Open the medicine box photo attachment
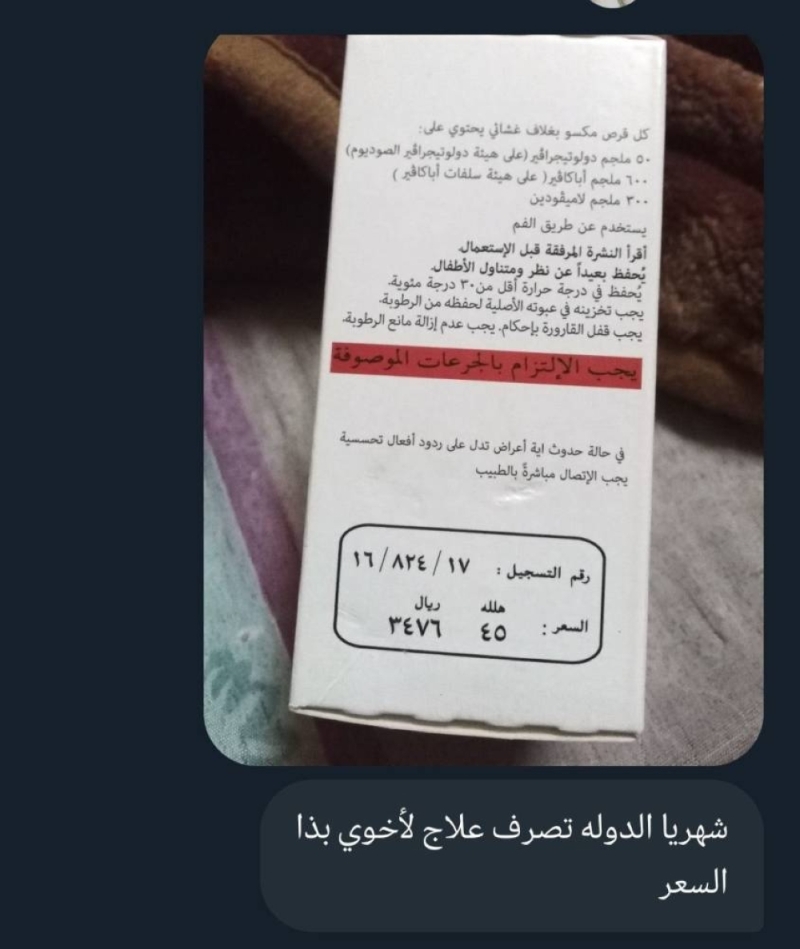Screen dimensions: 800x949 pyautogui.click(x=483, y=399)
